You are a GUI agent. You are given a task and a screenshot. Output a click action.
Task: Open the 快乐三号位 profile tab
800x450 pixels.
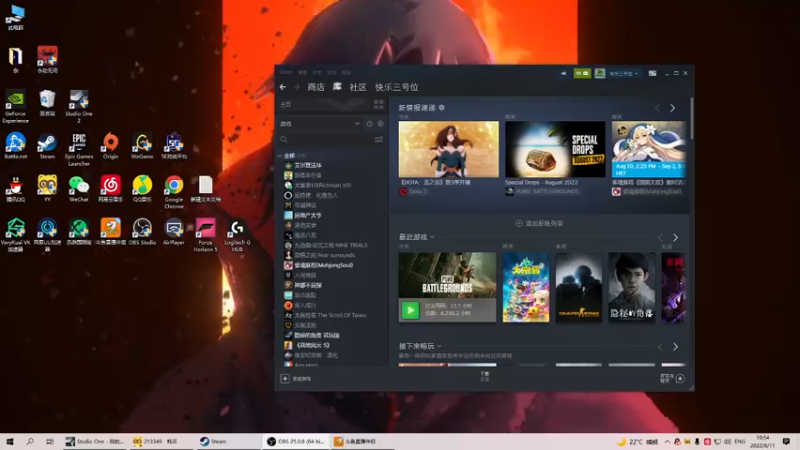coord(396,87)
